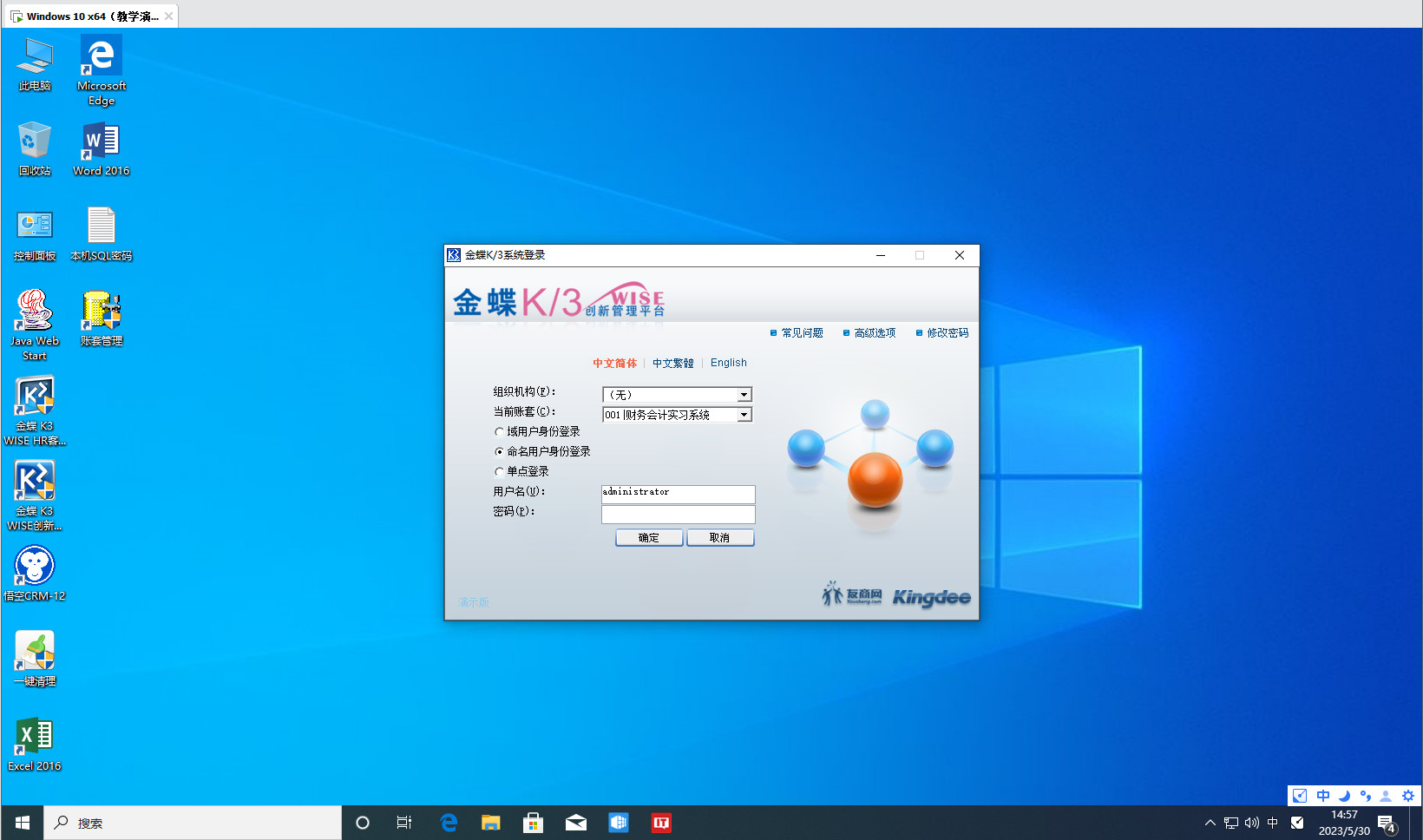Open Microsoft Store from the taskbar
Screen dimensions: 1423x840
534,823
